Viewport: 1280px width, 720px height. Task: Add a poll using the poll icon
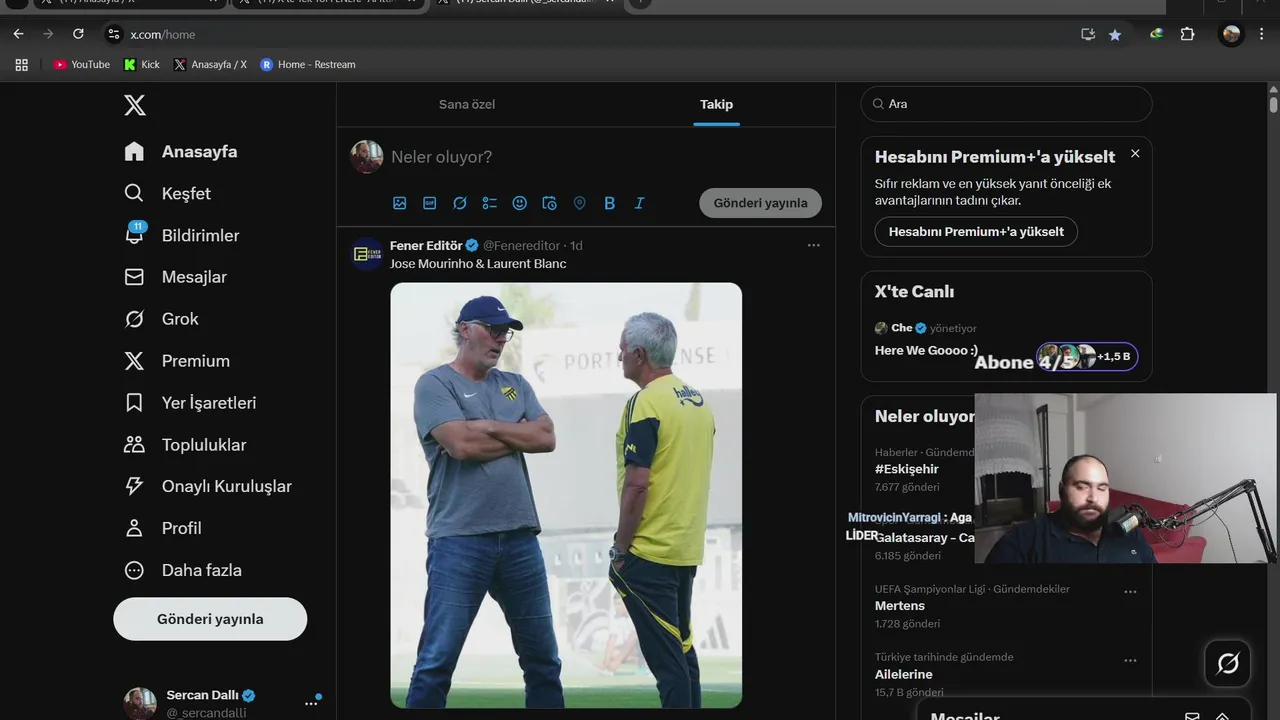pyautogui.click(x=490, y=203)
